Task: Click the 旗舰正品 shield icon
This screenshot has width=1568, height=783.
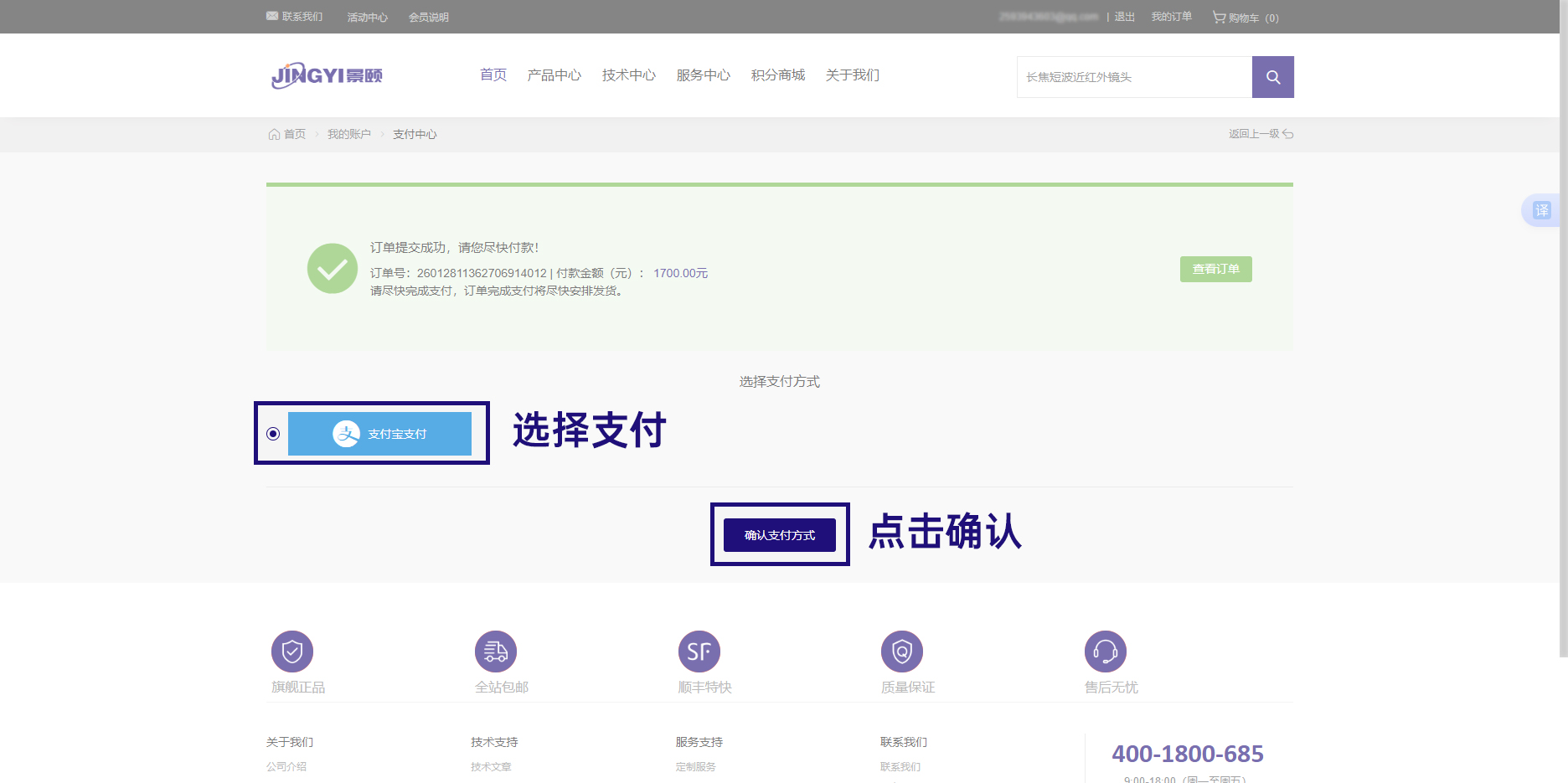Action: [292, 651]
